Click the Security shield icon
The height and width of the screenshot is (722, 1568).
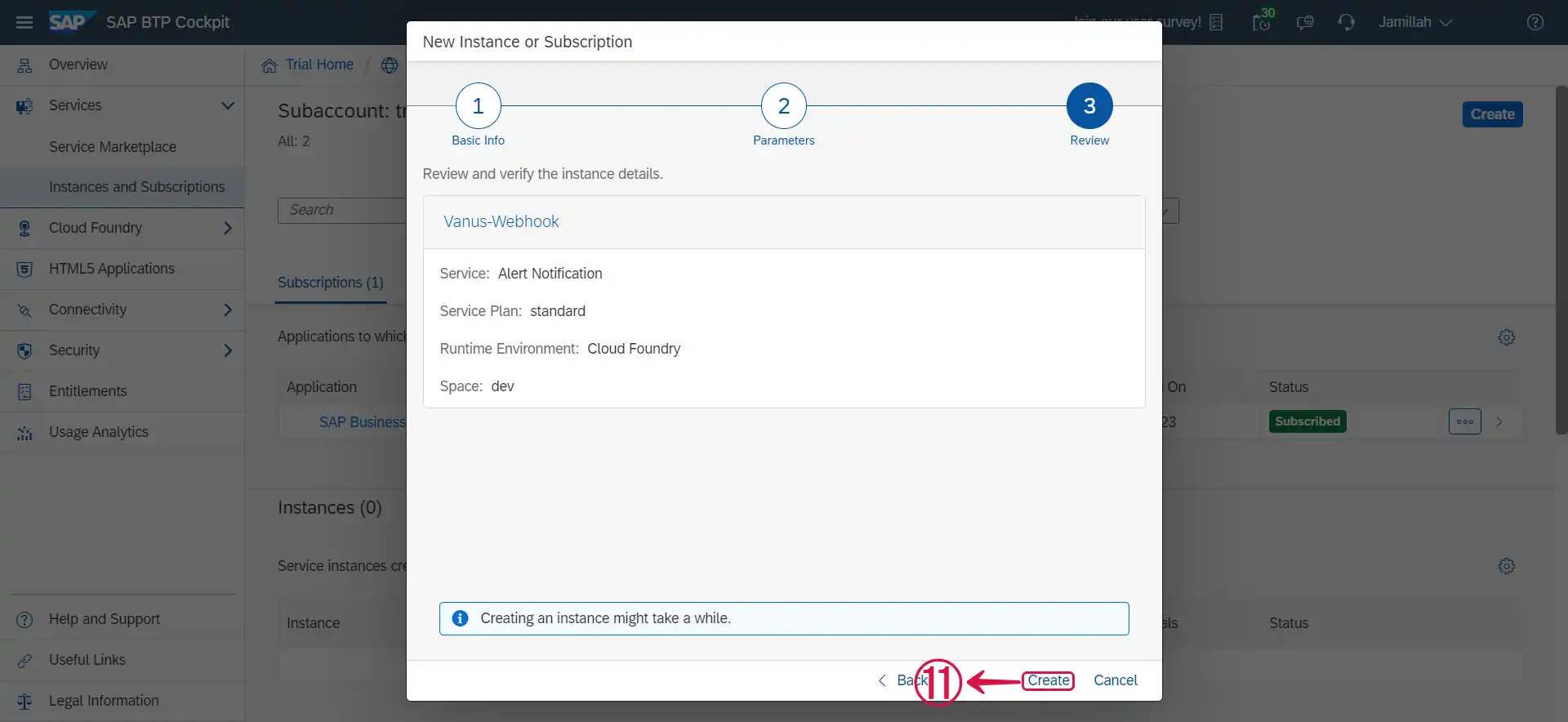click(24, 350)
